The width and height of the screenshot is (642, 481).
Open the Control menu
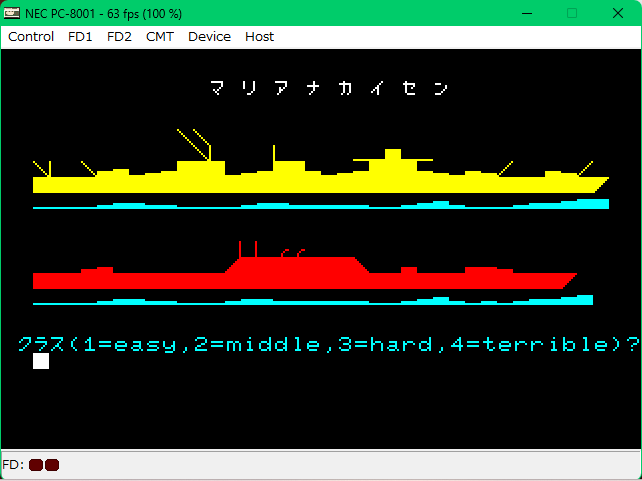[x=31, y=37]
